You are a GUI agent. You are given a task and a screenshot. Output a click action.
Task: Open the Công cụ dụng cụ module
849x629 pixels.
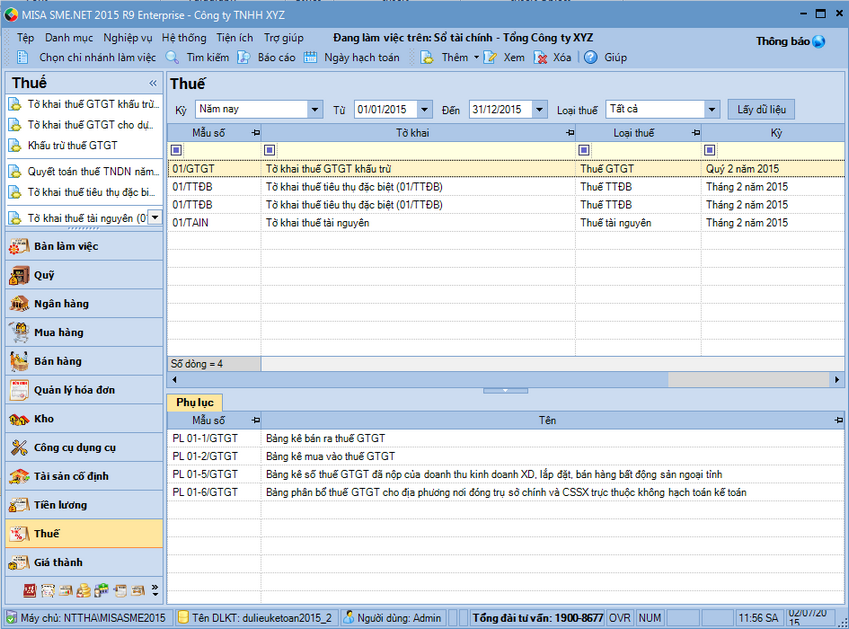click(x=84, y=448)
